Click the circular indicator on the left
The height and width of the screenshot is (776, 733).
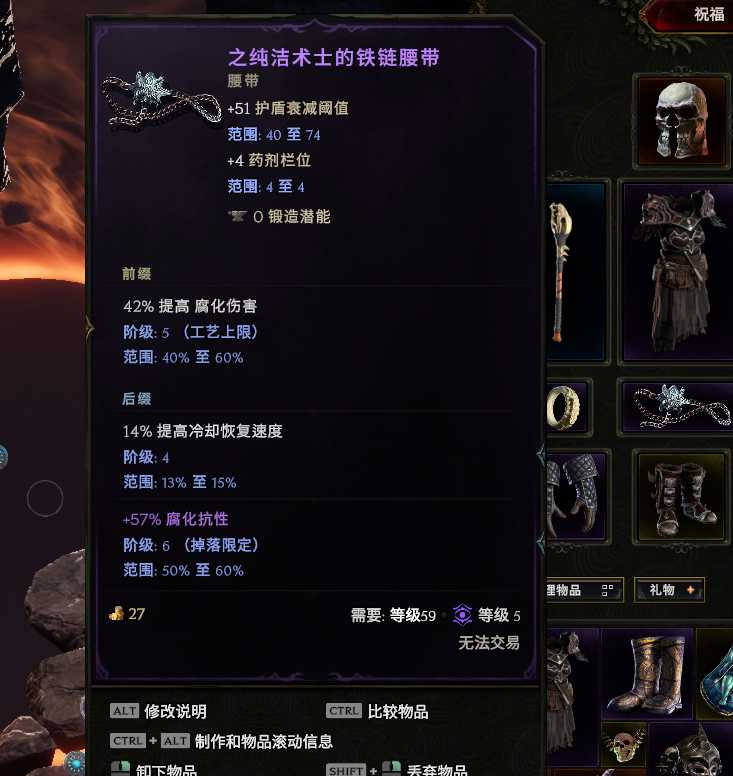tap(45, 498)
